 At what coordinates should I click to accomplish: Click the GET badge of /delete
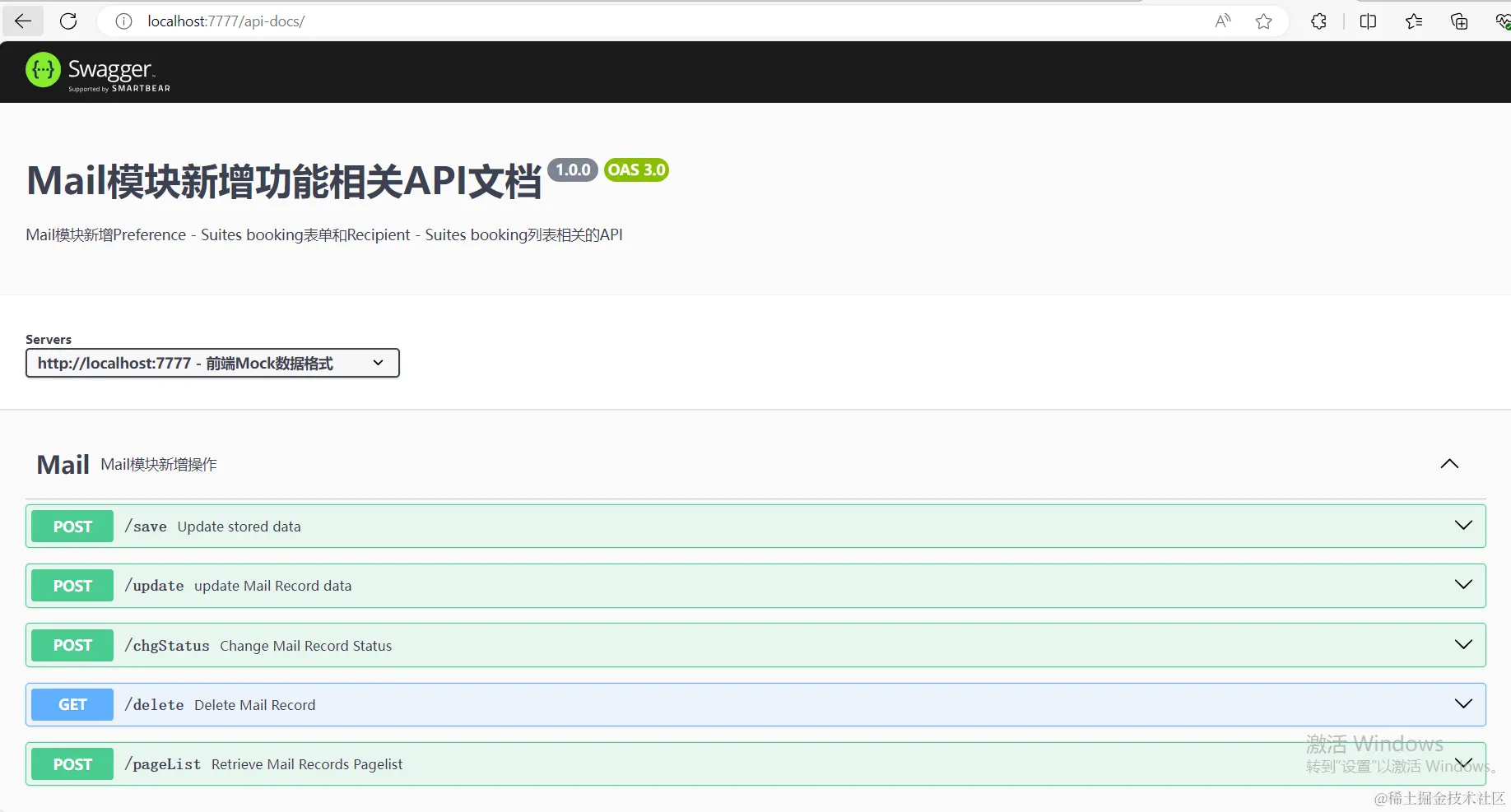[x=72, y=704]
